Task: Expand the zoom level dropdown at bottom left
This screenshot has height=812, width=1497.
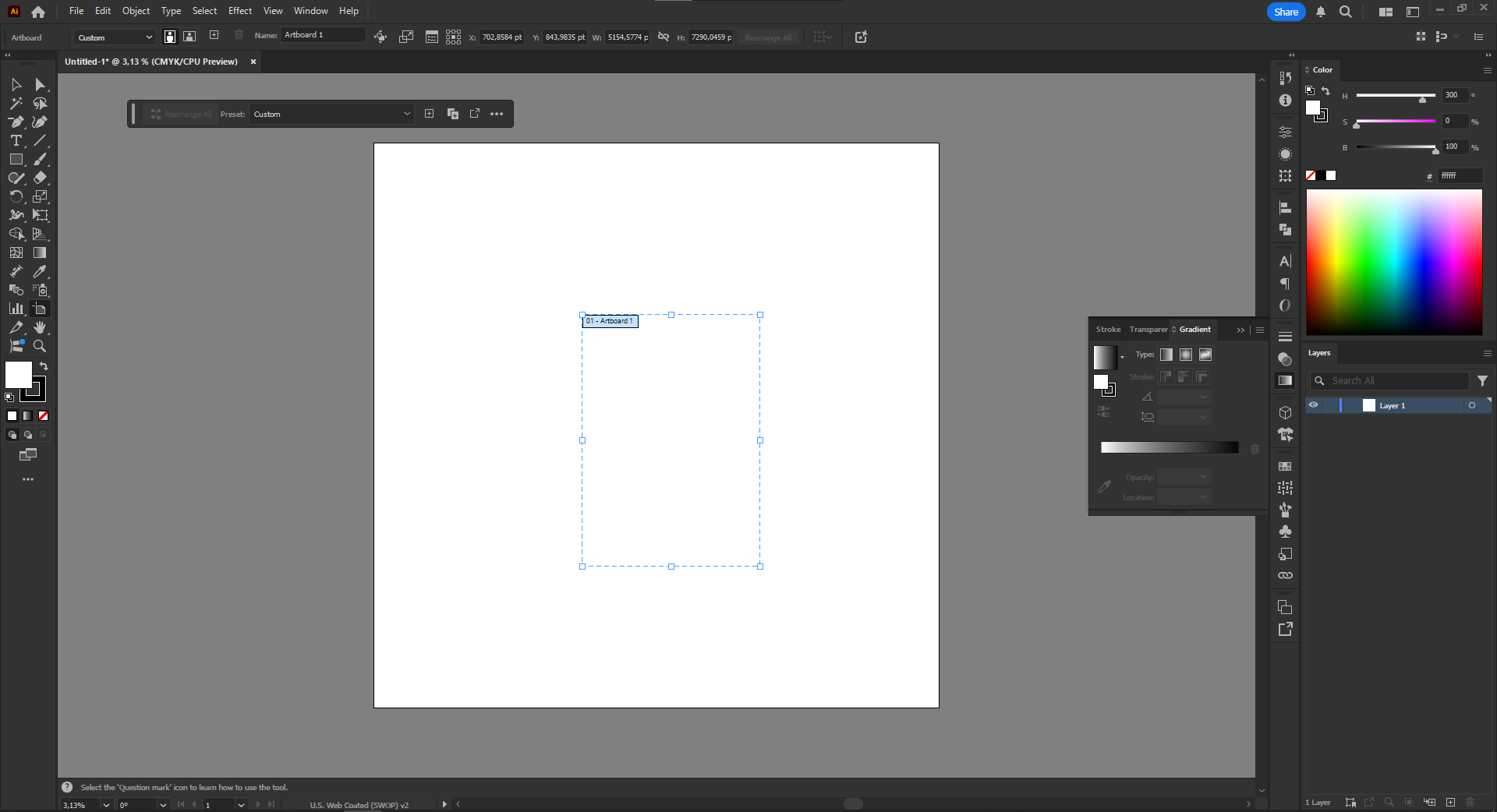Action: point(106,805)
